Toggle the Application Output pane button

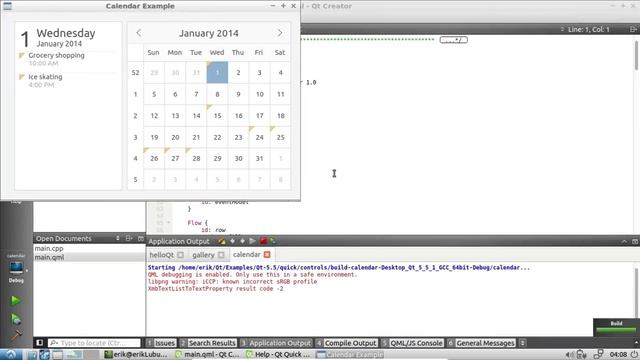(x=276, y=343)
